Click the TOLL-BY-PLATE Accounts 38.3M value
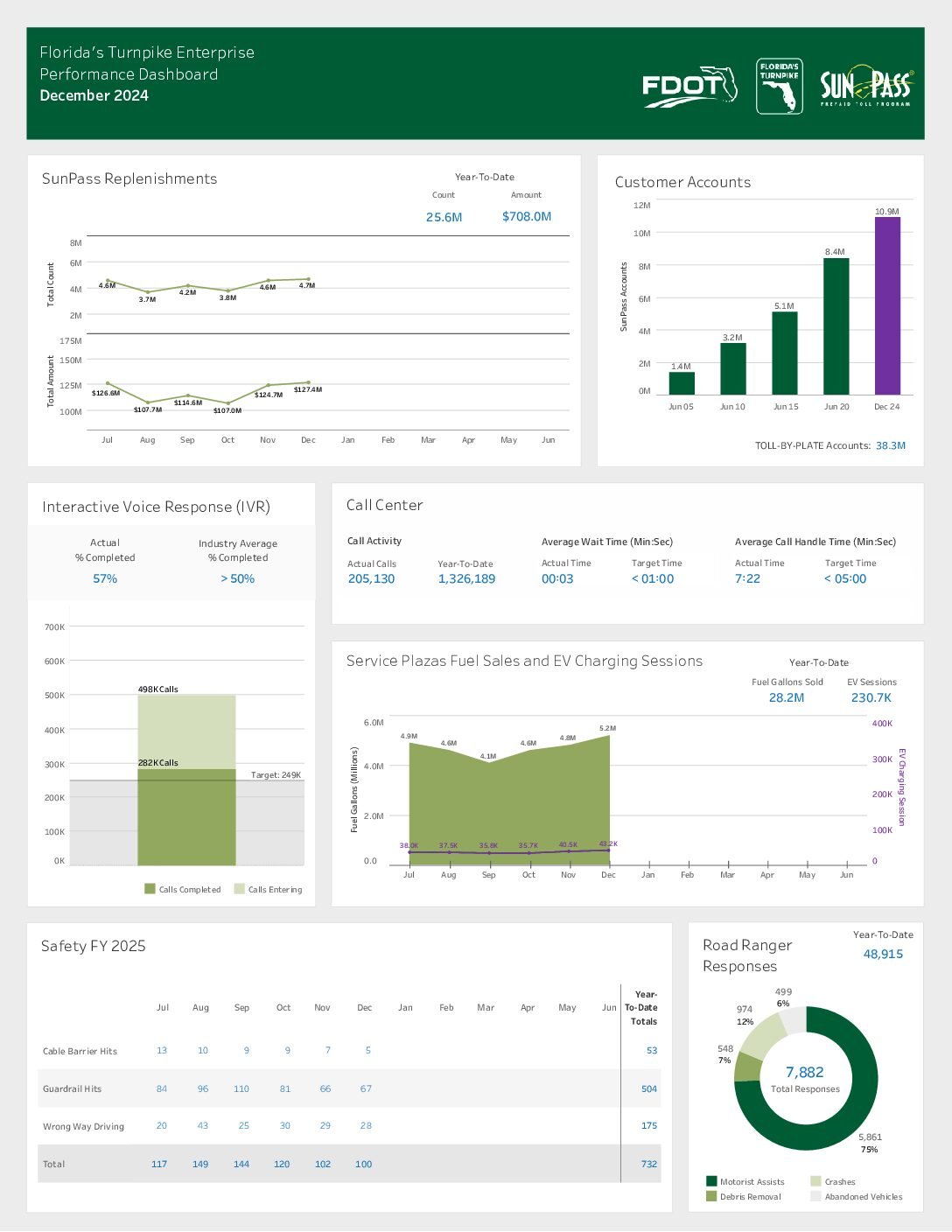The height and width of the screenshot is (1232, 952). click(x=891, y=445)
